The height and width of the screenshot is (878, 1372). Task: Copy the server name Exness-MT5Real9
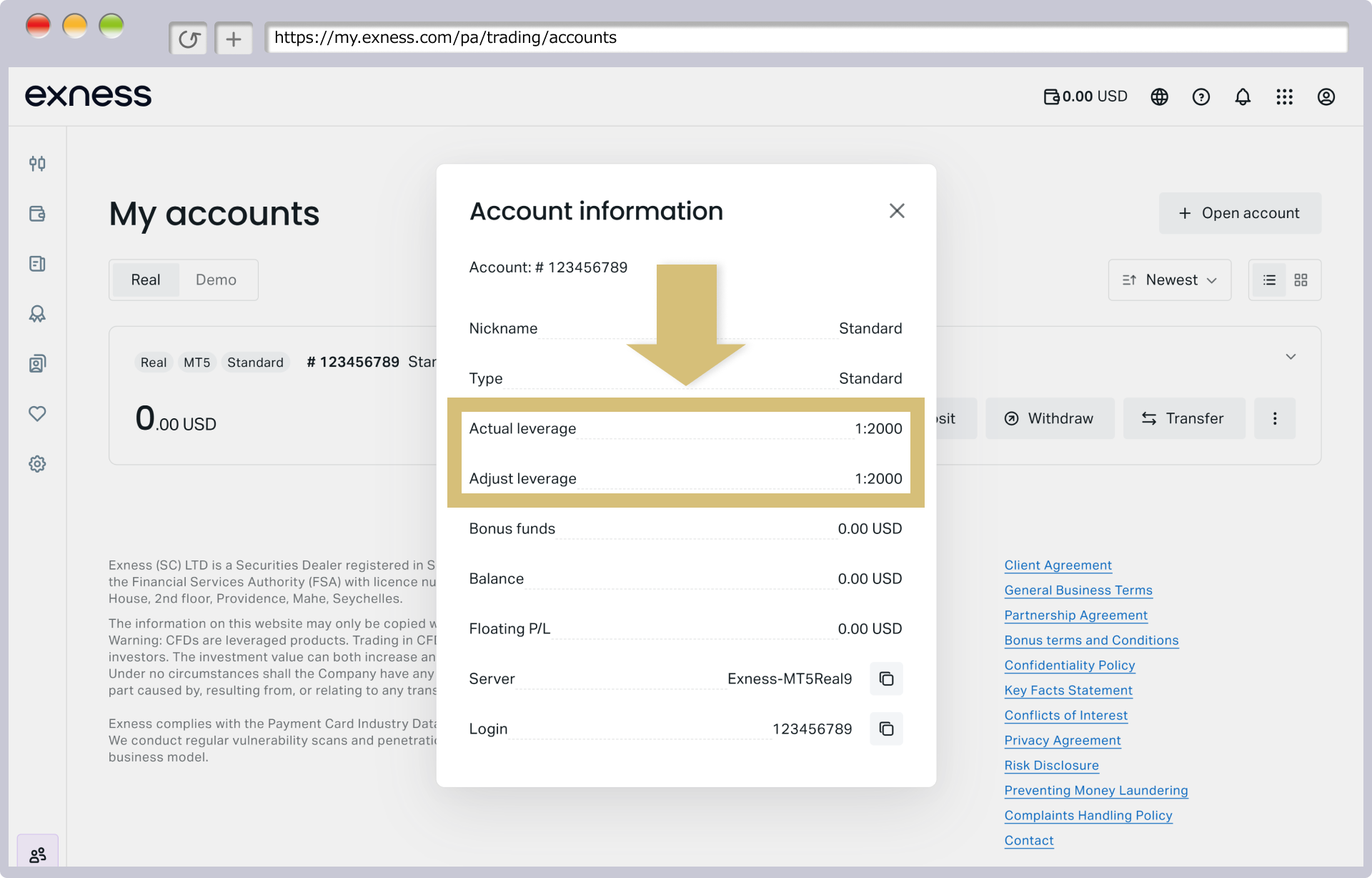[x=886, y=679]
